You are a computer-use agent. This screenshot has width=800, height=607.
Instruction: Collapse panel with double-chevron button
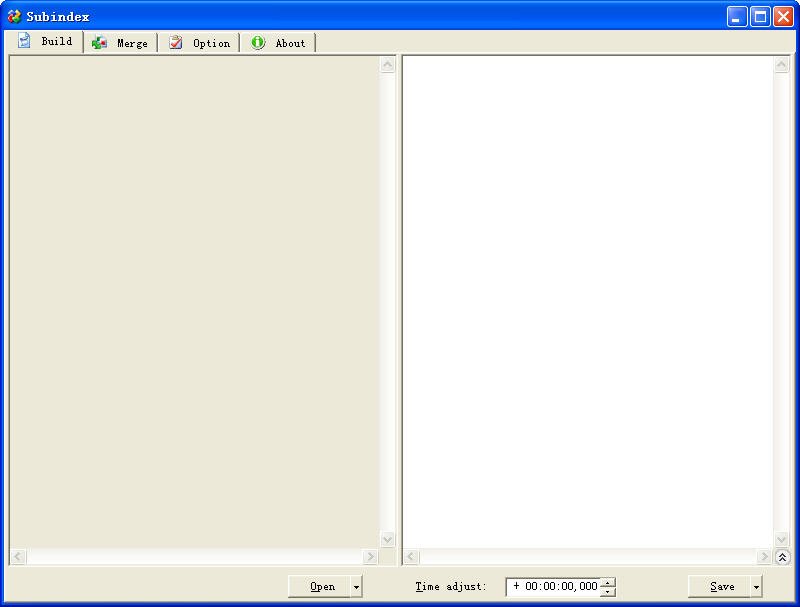[782, 557]
